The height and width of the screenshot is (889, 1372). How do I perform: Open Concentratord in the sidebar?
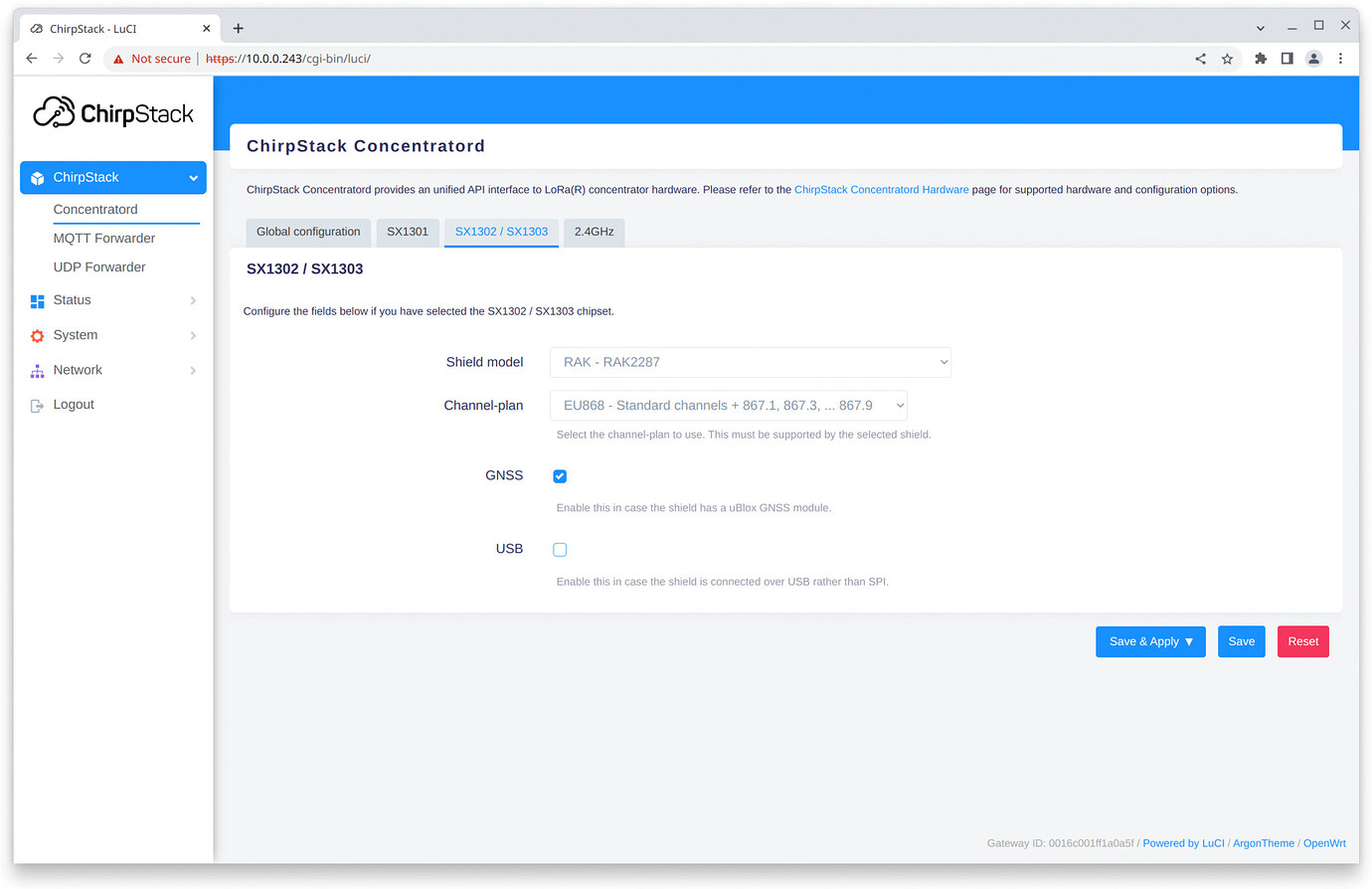point(95,210)
